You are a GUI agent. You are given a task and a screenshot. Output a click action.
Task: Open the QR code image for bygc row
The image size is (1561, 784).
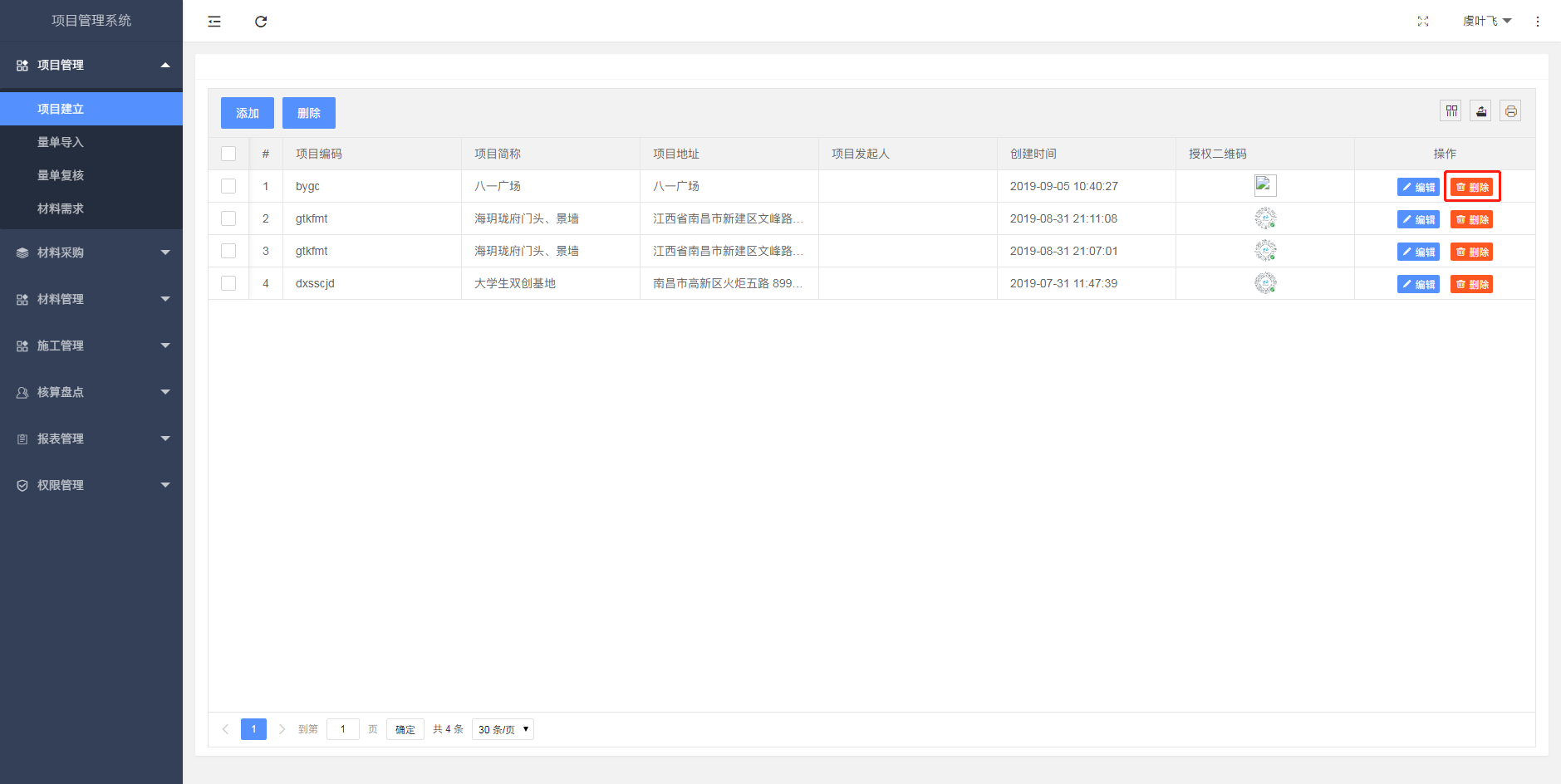(1265, 185)
